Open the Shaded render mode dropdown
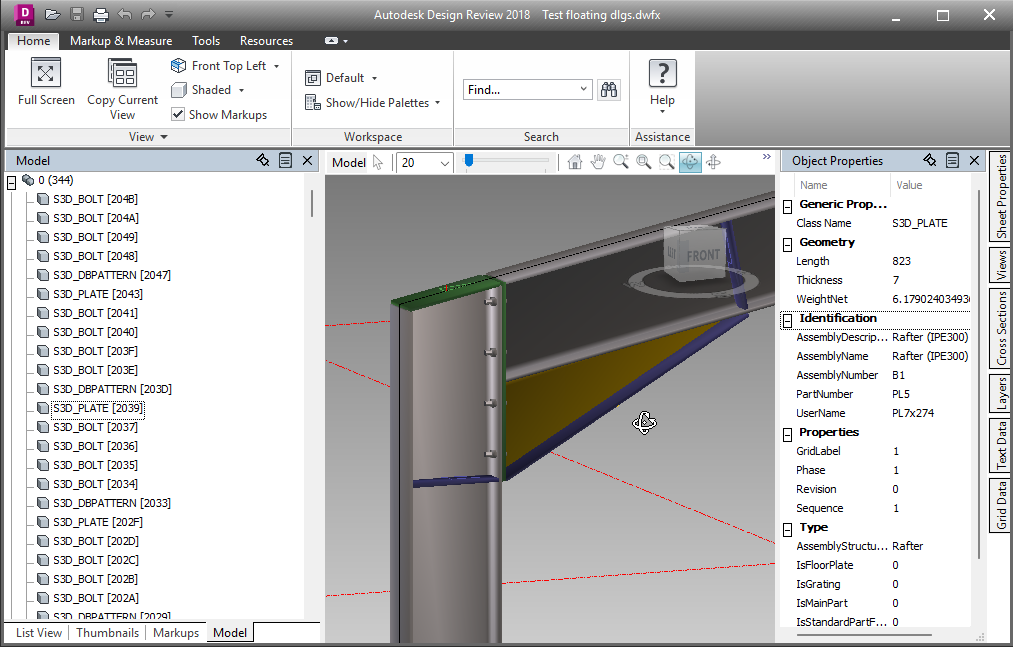The height and width of the screenshot is (647, 1013). click(x=241, y=90)
